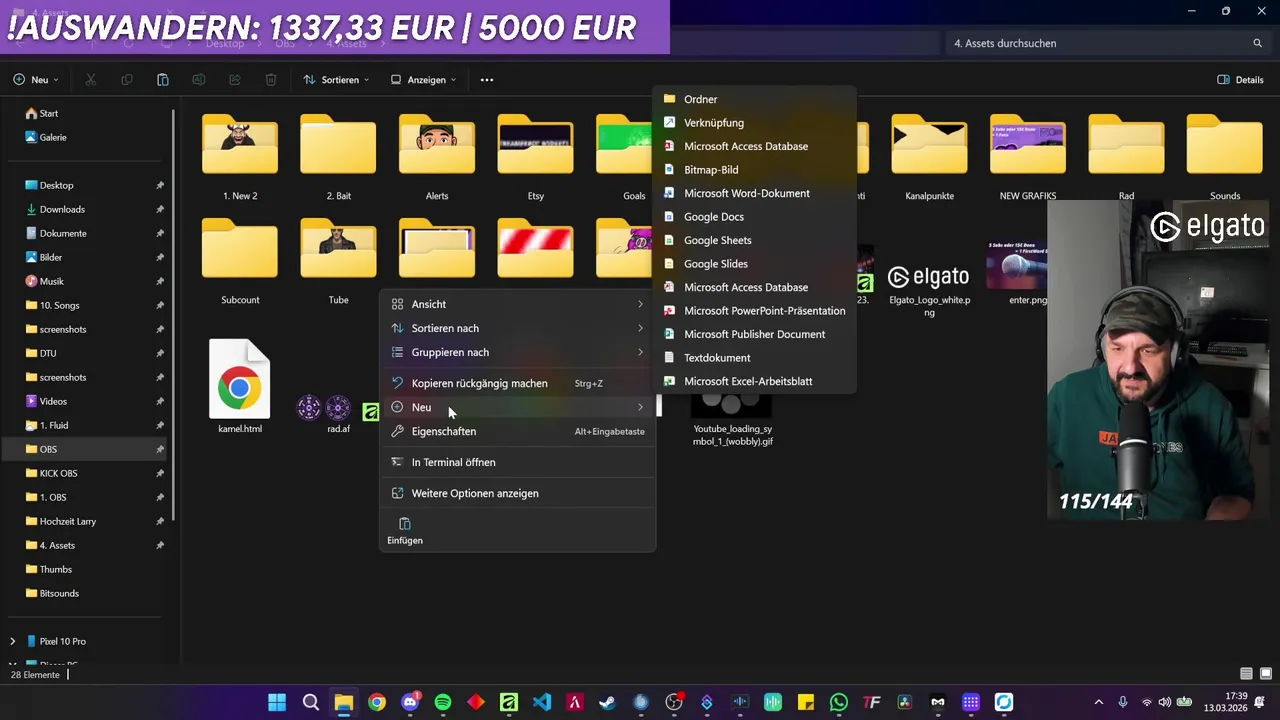Screen dimensions: 1280x720
Task: Choose Verknüpfung in the Neu submenu
Action: pos(754,123)
